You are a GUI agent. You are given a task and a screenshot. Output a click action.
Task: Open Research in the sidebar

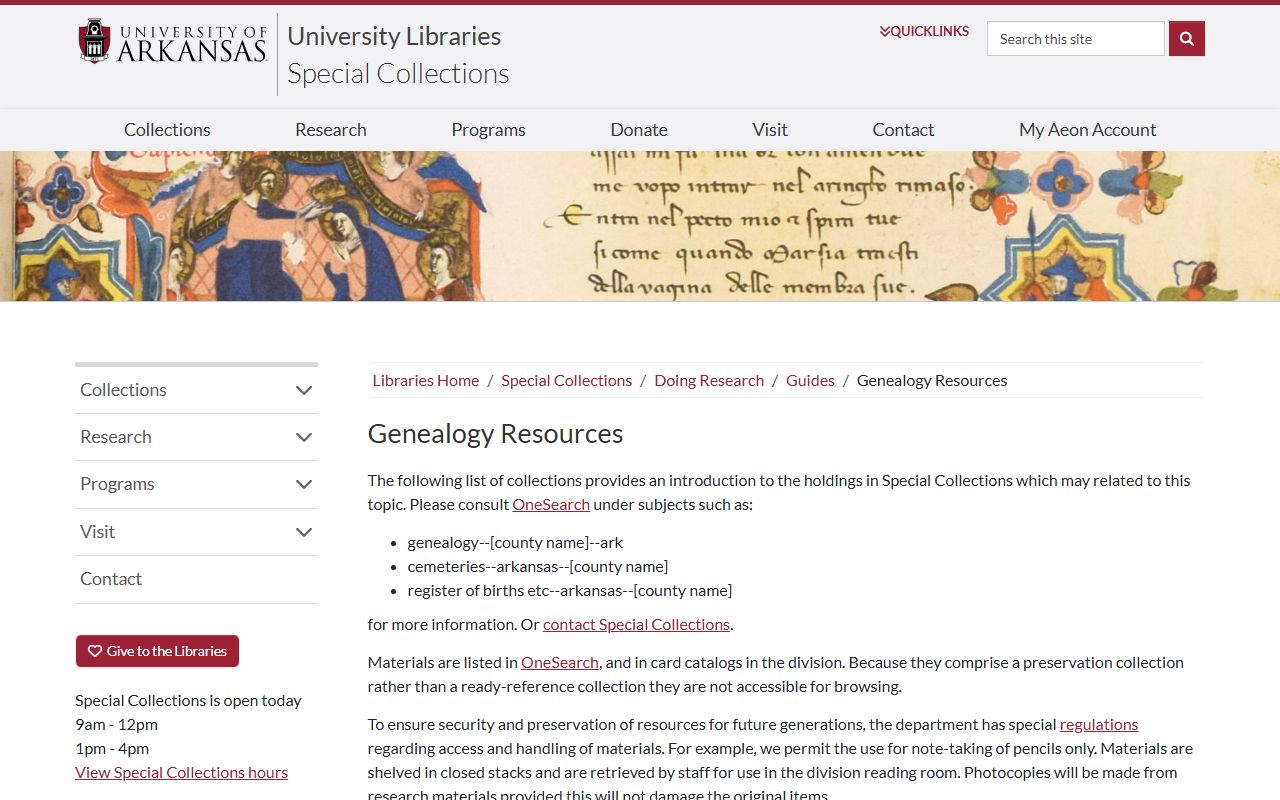116,437
